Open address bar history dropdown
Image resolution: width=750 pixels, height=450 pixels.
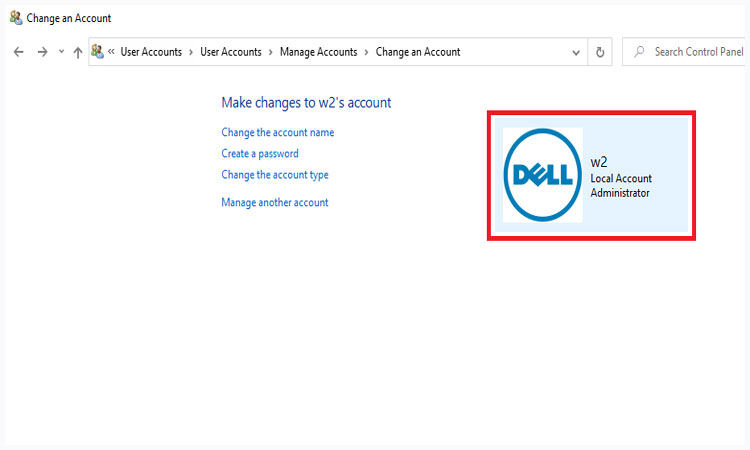coord(576,53)
